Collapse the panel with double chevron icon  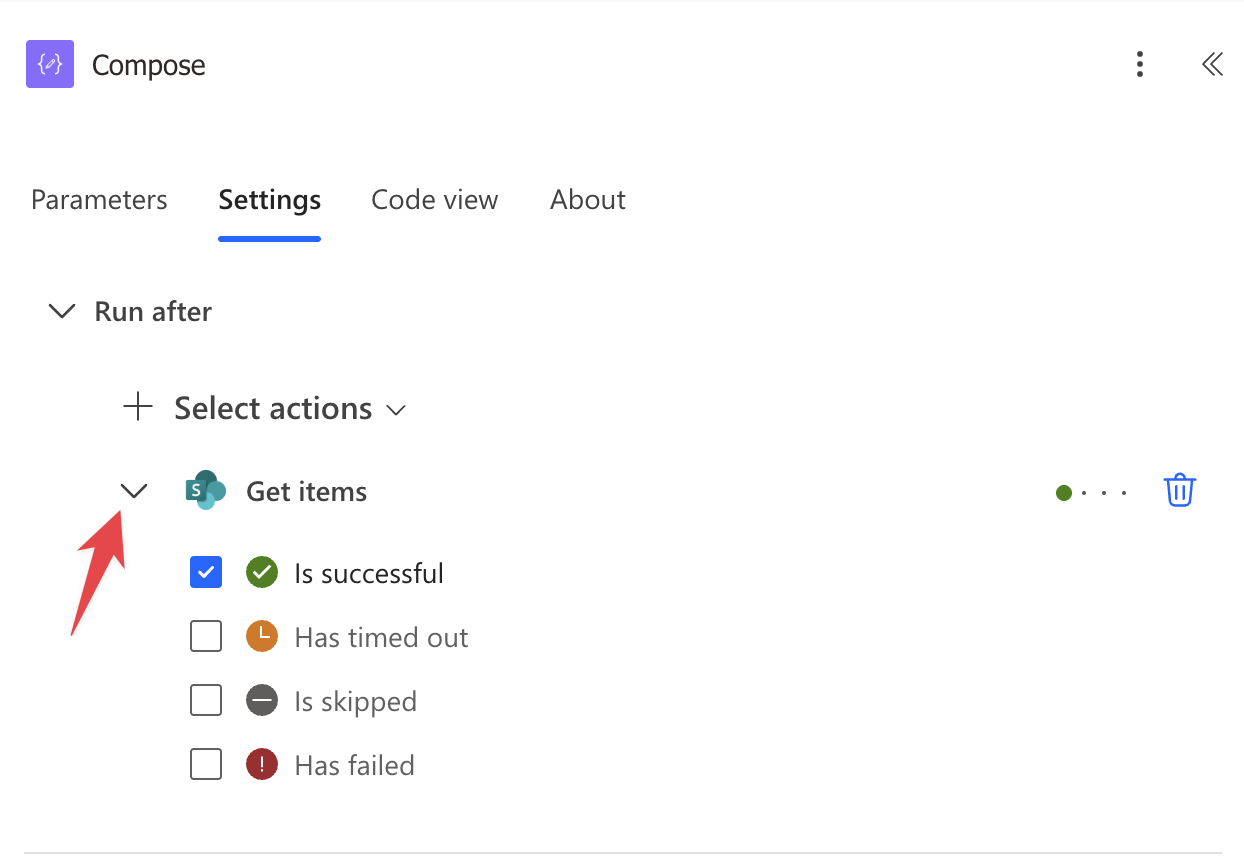click(x=1212, y=65)
